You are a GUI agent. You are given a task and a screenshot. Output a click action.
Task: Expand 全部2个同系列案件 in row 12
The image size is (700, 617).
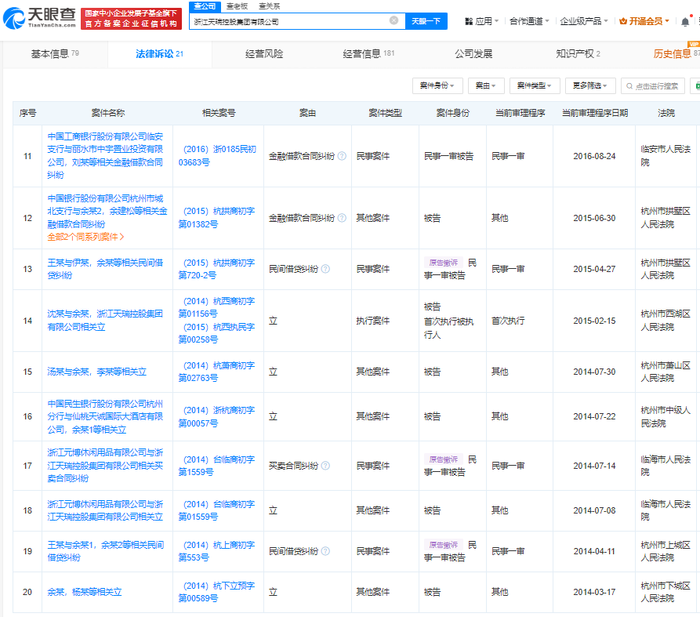coord(86,237)
